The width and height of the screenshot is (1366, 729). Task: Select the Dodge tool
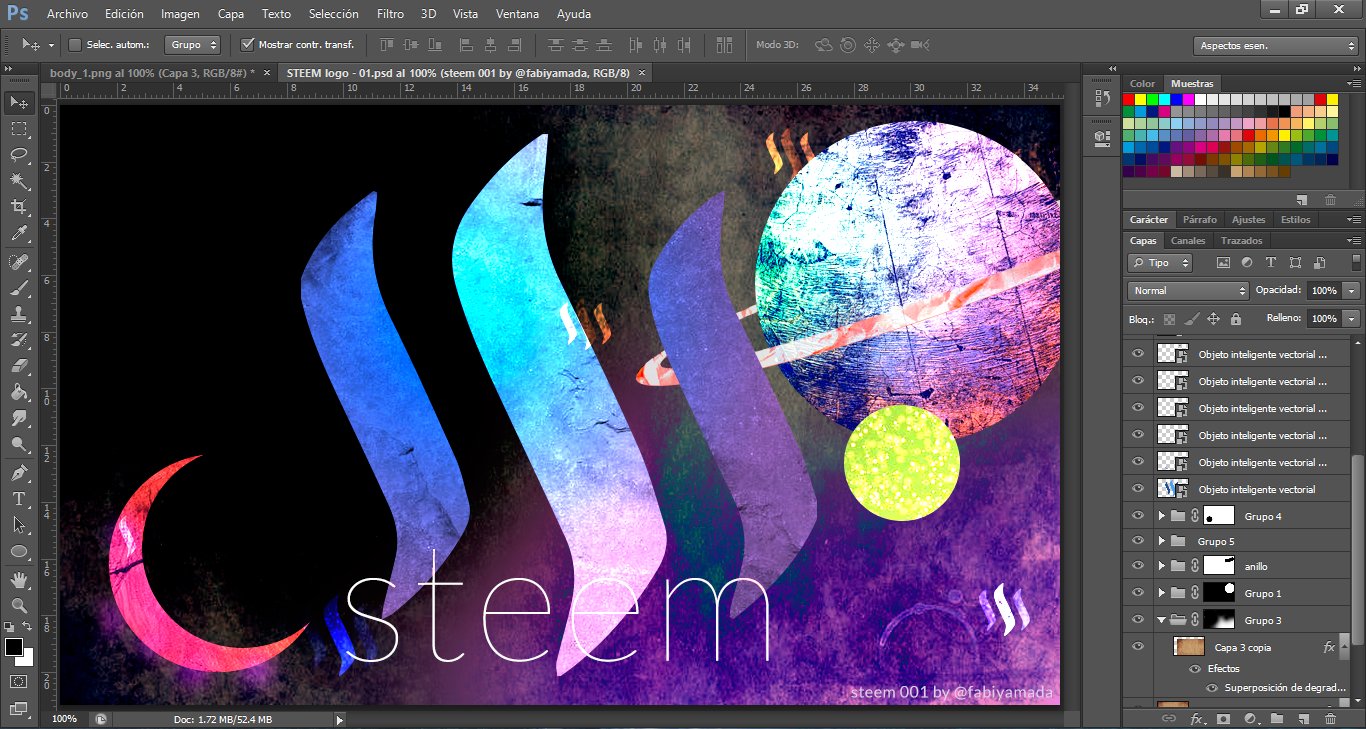[x=19, y=444]
